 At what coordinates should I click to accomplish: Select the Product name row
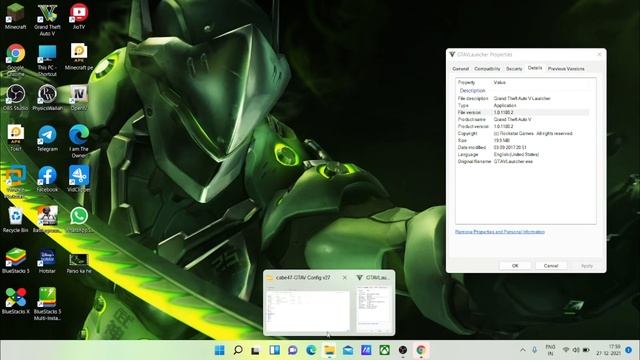523,119
